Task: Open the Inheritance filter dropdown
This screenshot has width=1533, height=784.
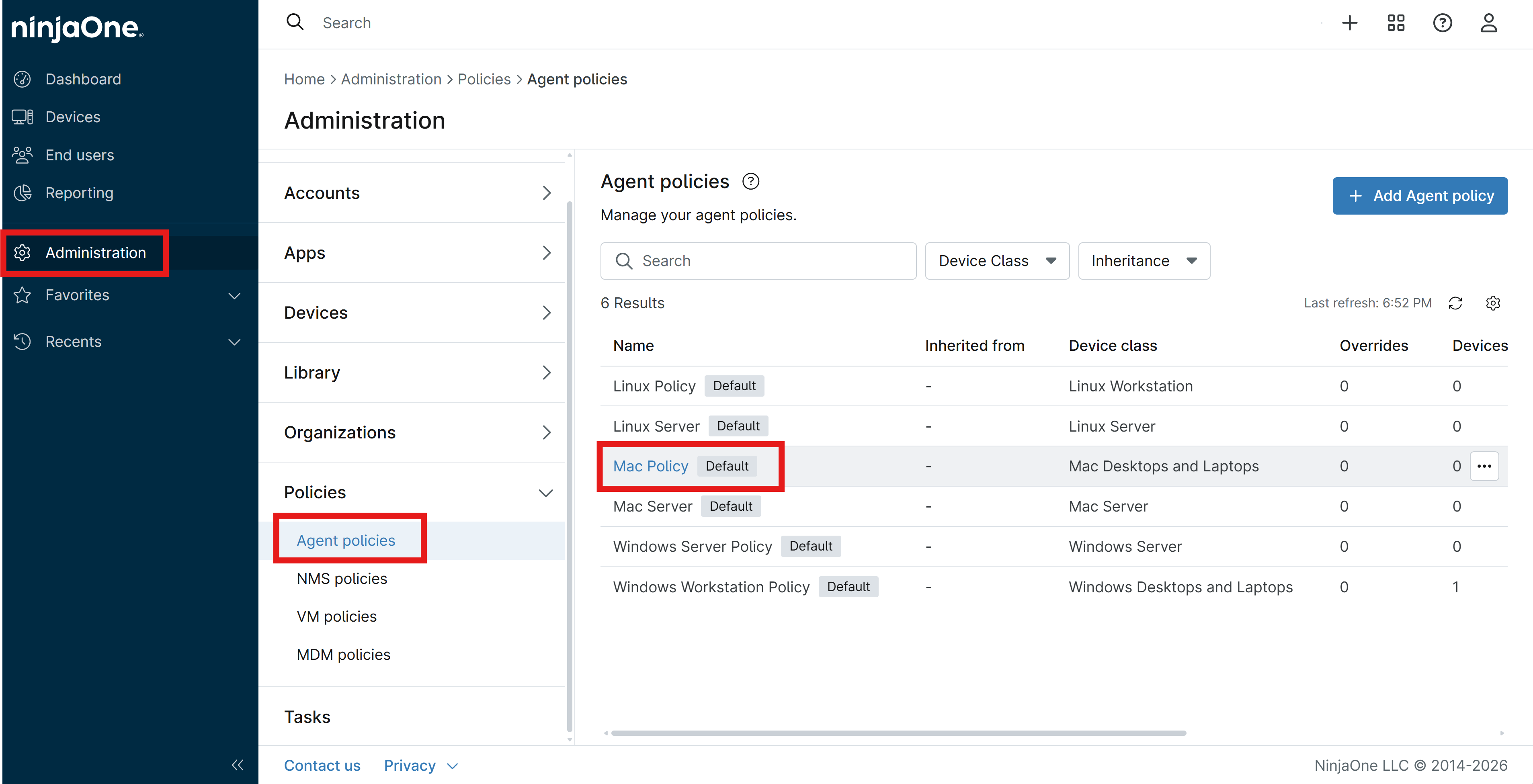Action: click(x=1144, y=261)
